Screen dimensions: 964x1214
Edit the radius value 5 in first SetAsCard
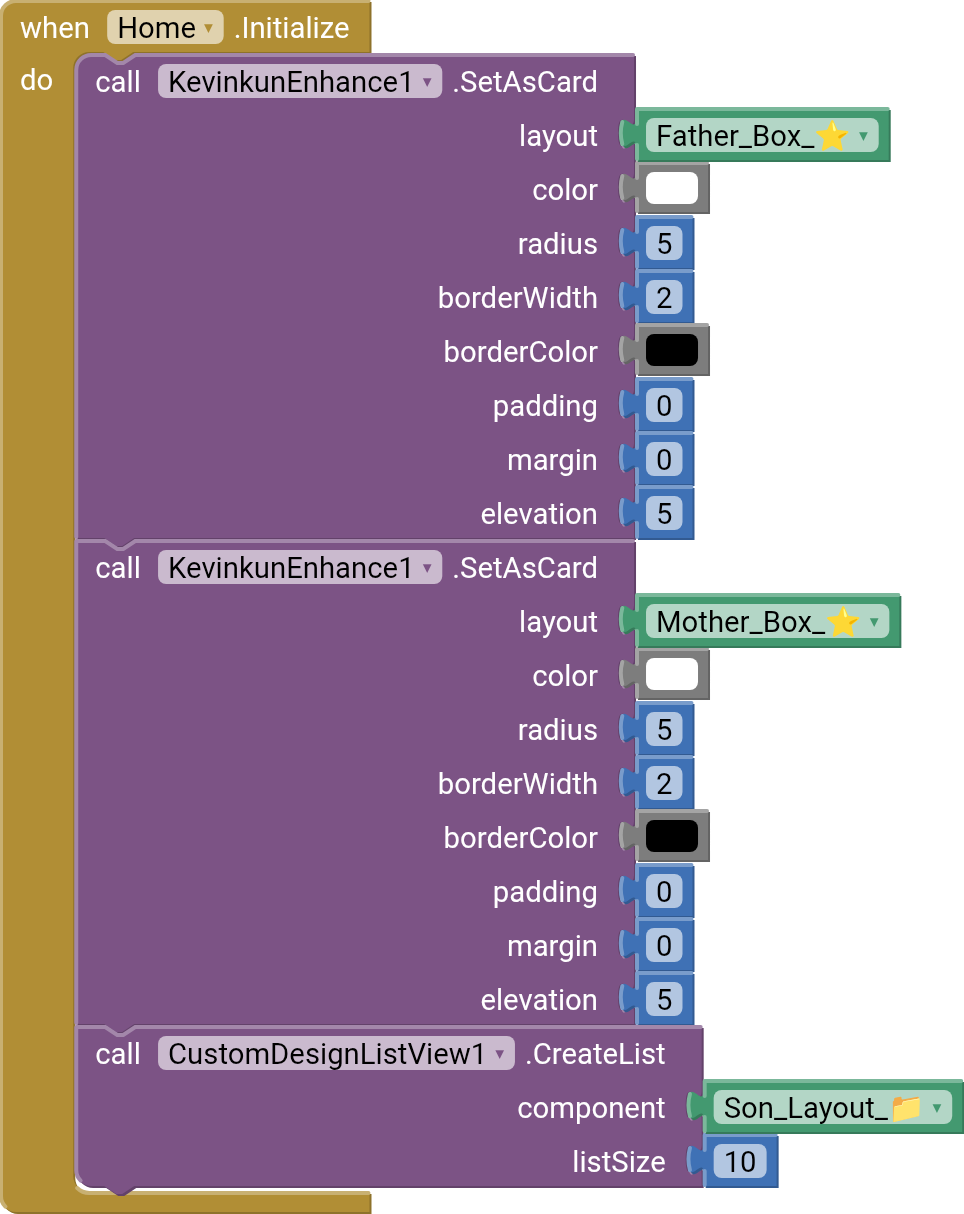point(664,244)
